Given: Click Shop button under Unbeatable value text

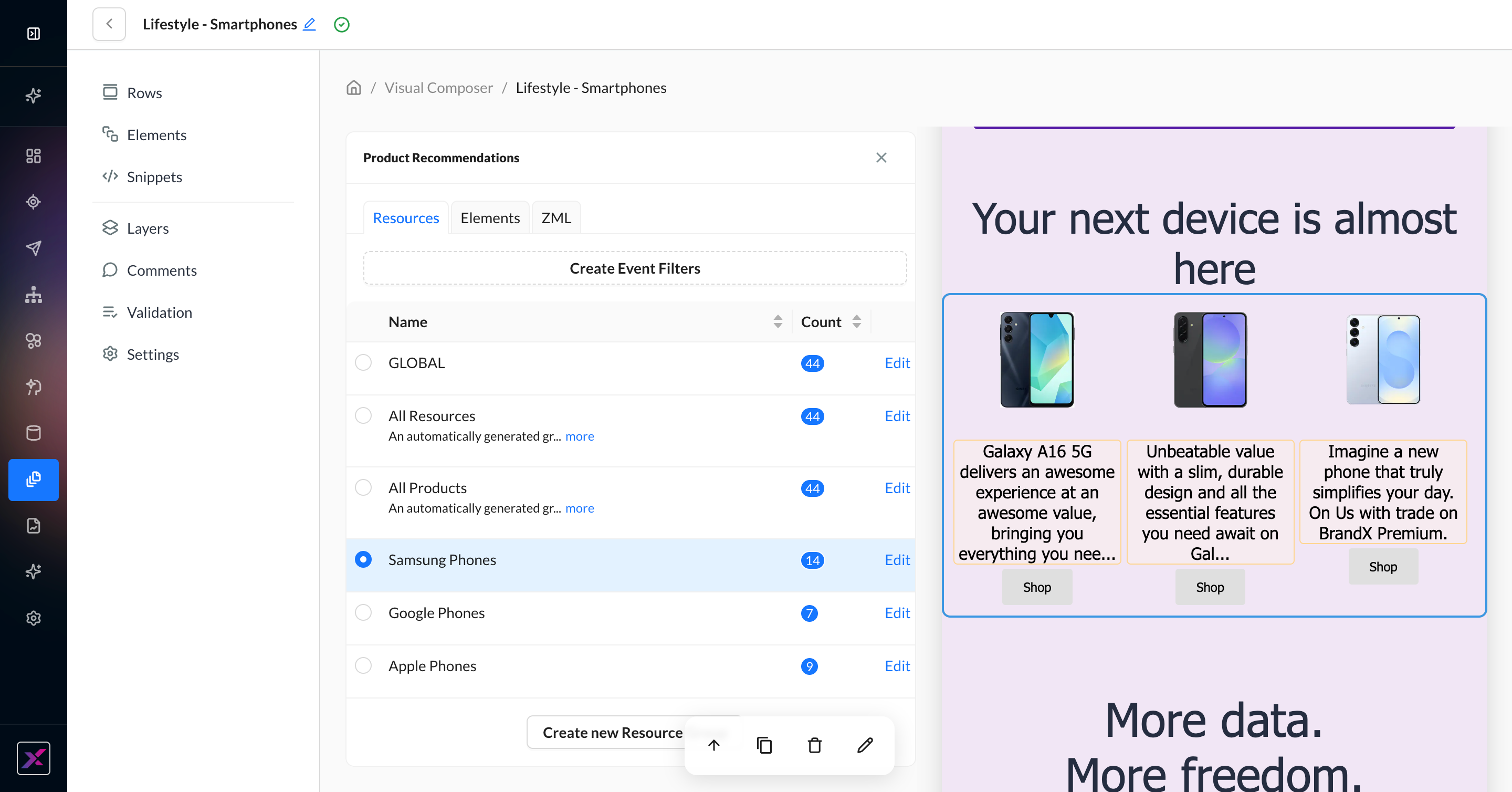Looking at the screenshot, I should 1210,587.
